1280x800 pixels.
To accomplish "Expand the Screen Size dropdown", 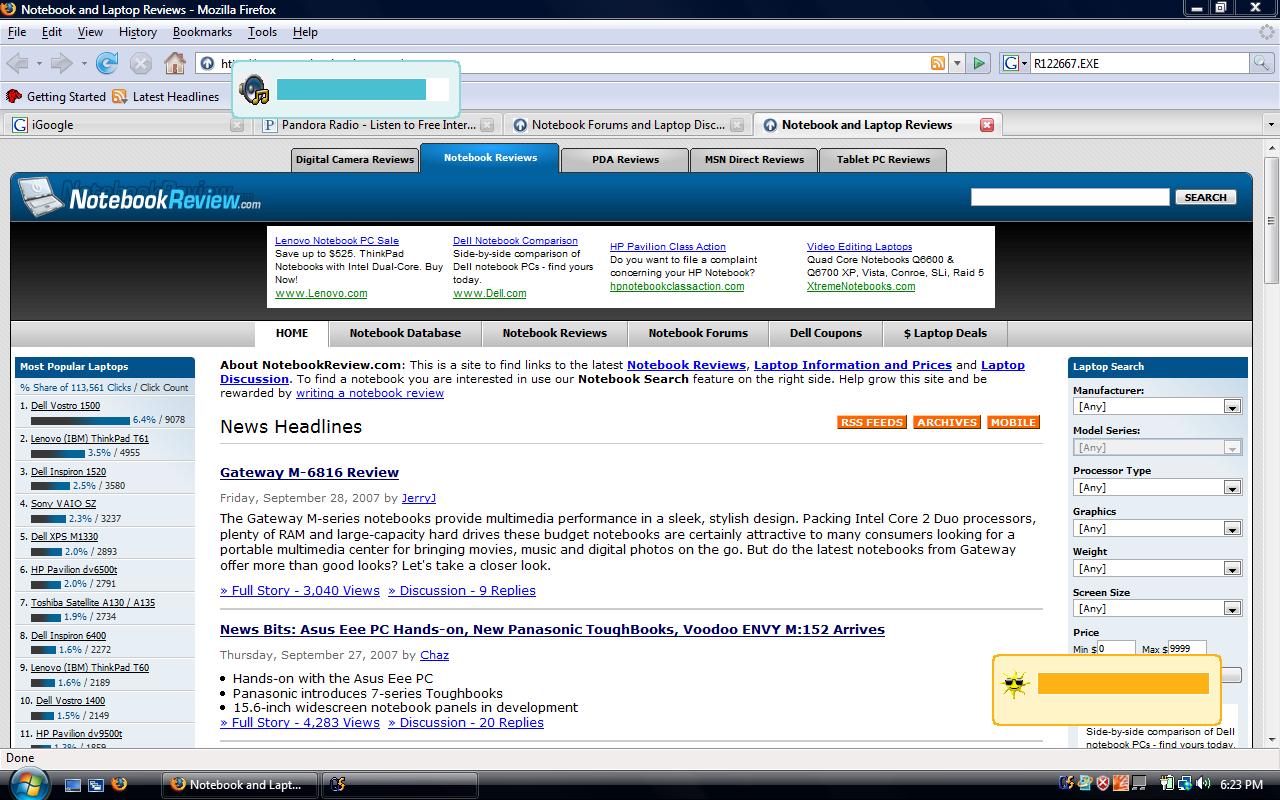I will [1232, 608].
